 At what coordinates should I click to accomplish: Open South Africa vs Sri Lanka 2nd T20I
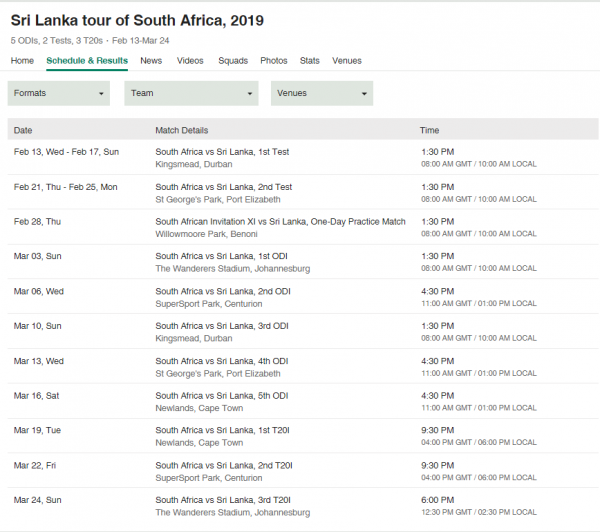point(224,465)
